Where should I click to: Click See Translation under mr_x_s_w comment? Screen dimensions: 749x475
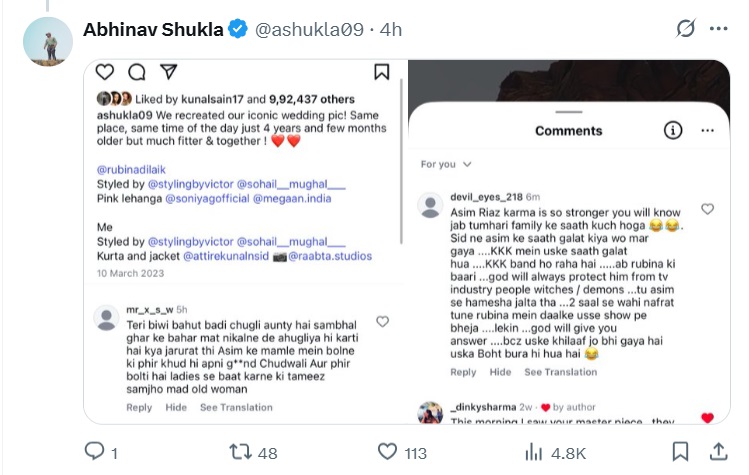pos(236,407)
